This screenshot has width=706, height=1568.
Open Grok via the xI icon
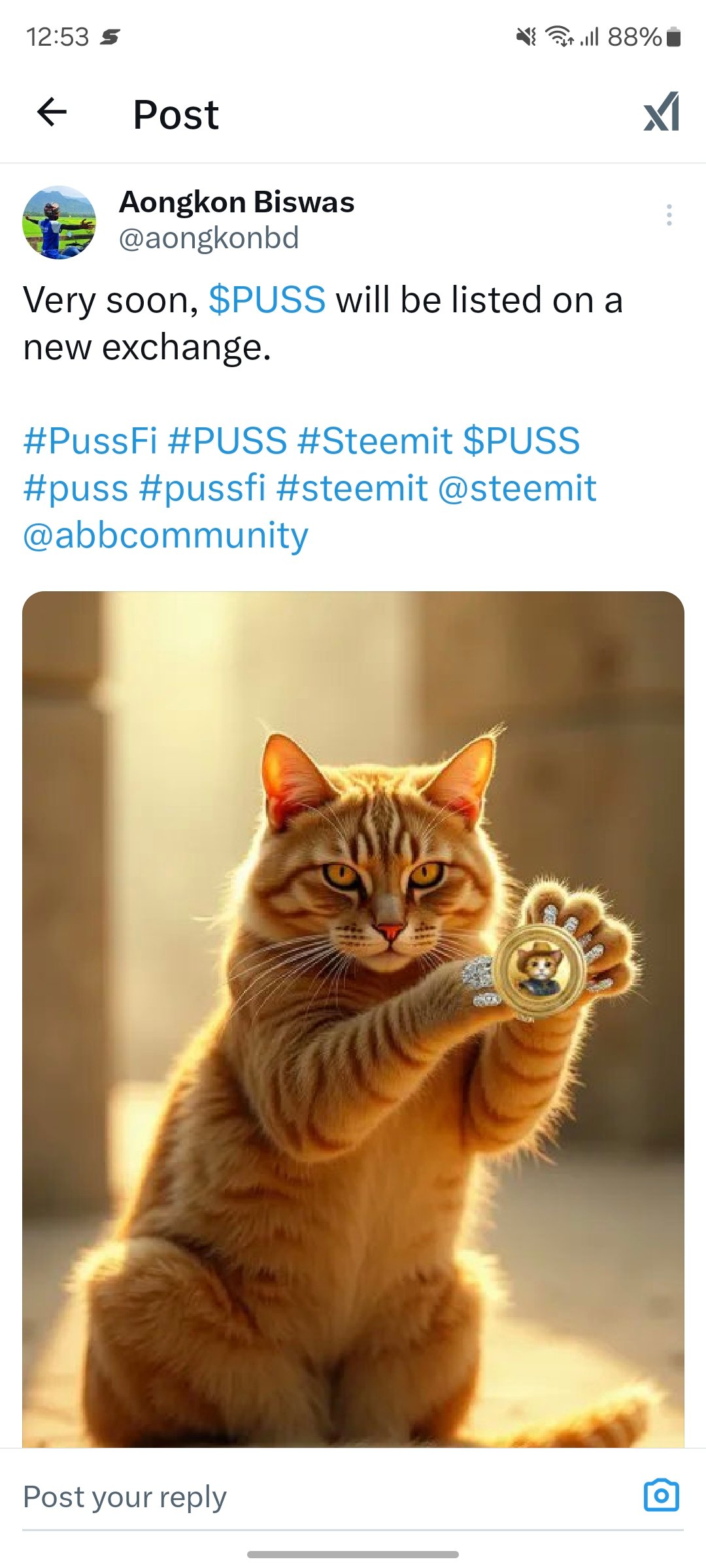tap(662, 112)
